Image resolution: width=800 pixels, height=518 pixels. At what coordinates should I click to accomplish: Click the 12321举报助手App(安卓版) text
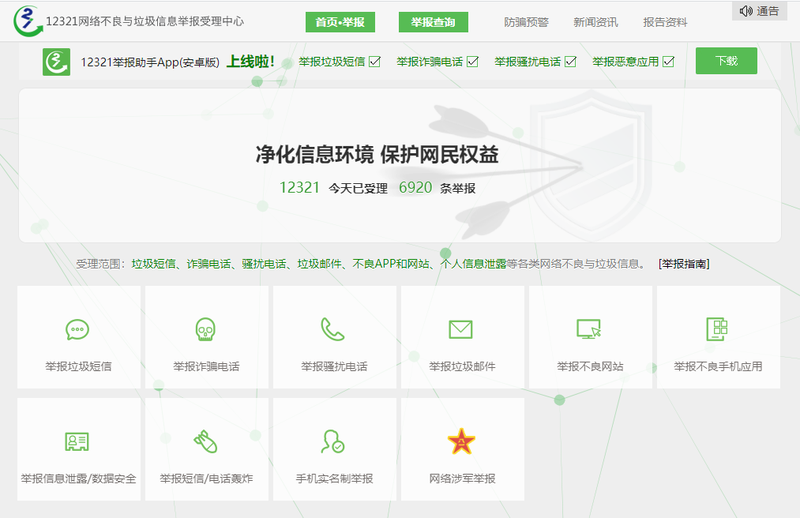click(x=150, y=62)
